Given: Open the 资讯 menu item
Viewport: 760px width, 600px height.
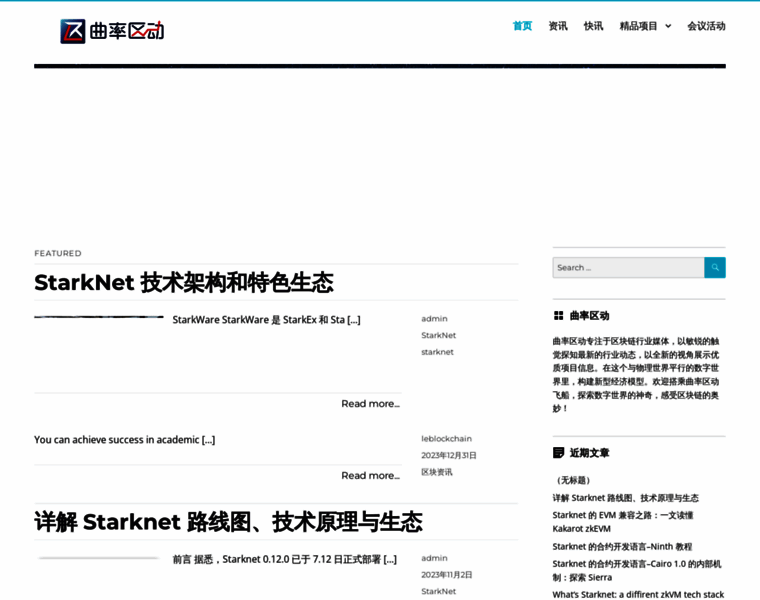Looking at the screenshot, I should click(x=558, y=26).
